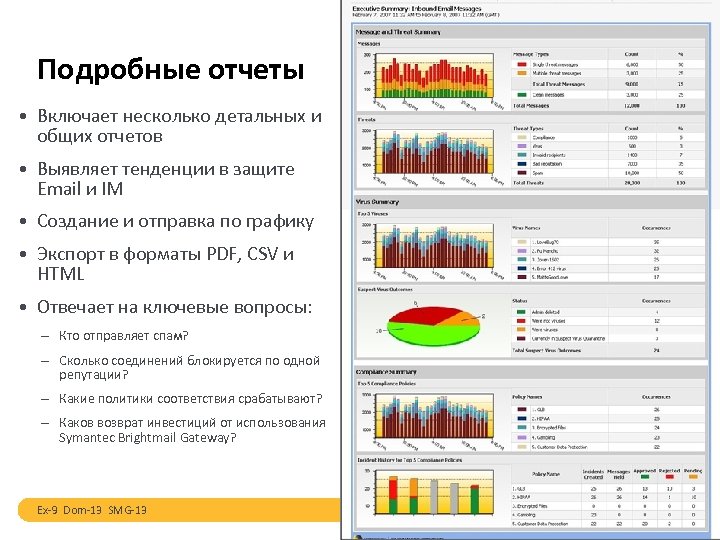This screenshot has width=720, height=540.
Task: Click the maroon Spam legend swatch
Action: [x=522, y=173]
